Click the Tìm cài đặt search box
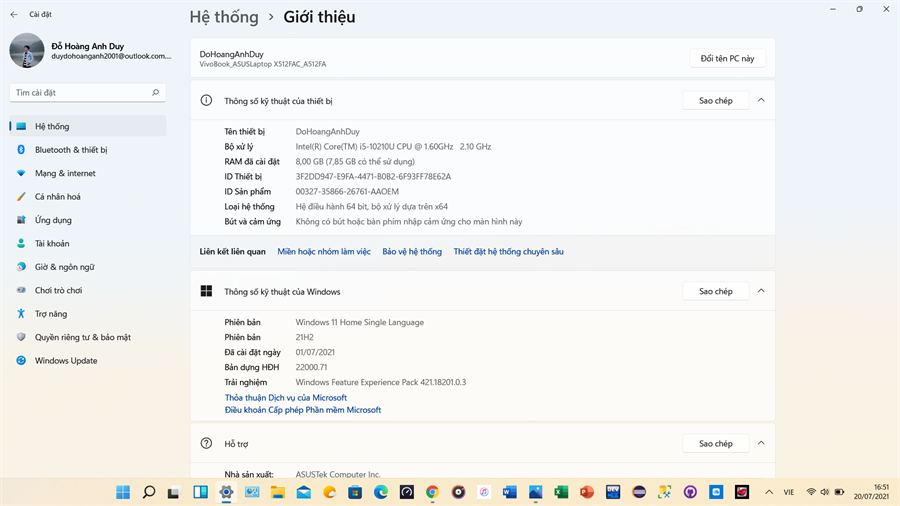The height and width of the screenshot is (506, 900). [x=88, y=92]
